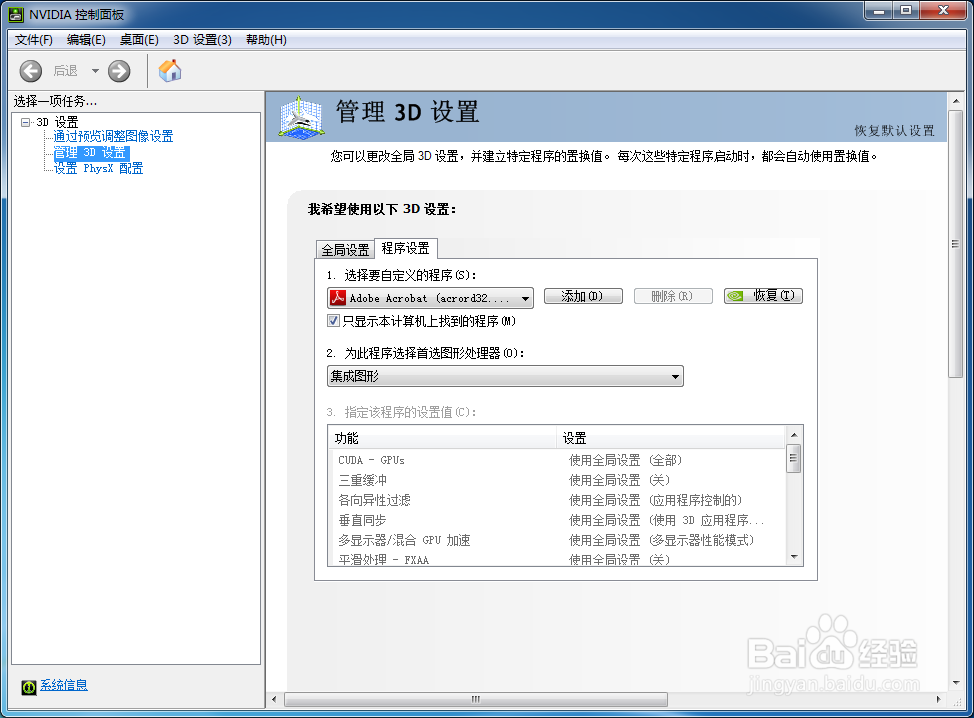Viewport: 974px width, 718px height.
Task: Open the 编辑(E) menu
Action: [86, 40]
